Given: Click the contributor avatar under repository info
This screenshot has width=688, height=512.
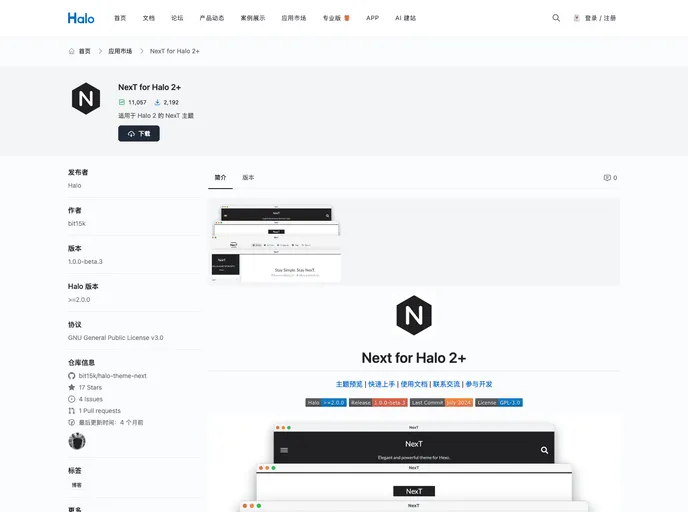Looking at the screenshot, I should [77, 441].
